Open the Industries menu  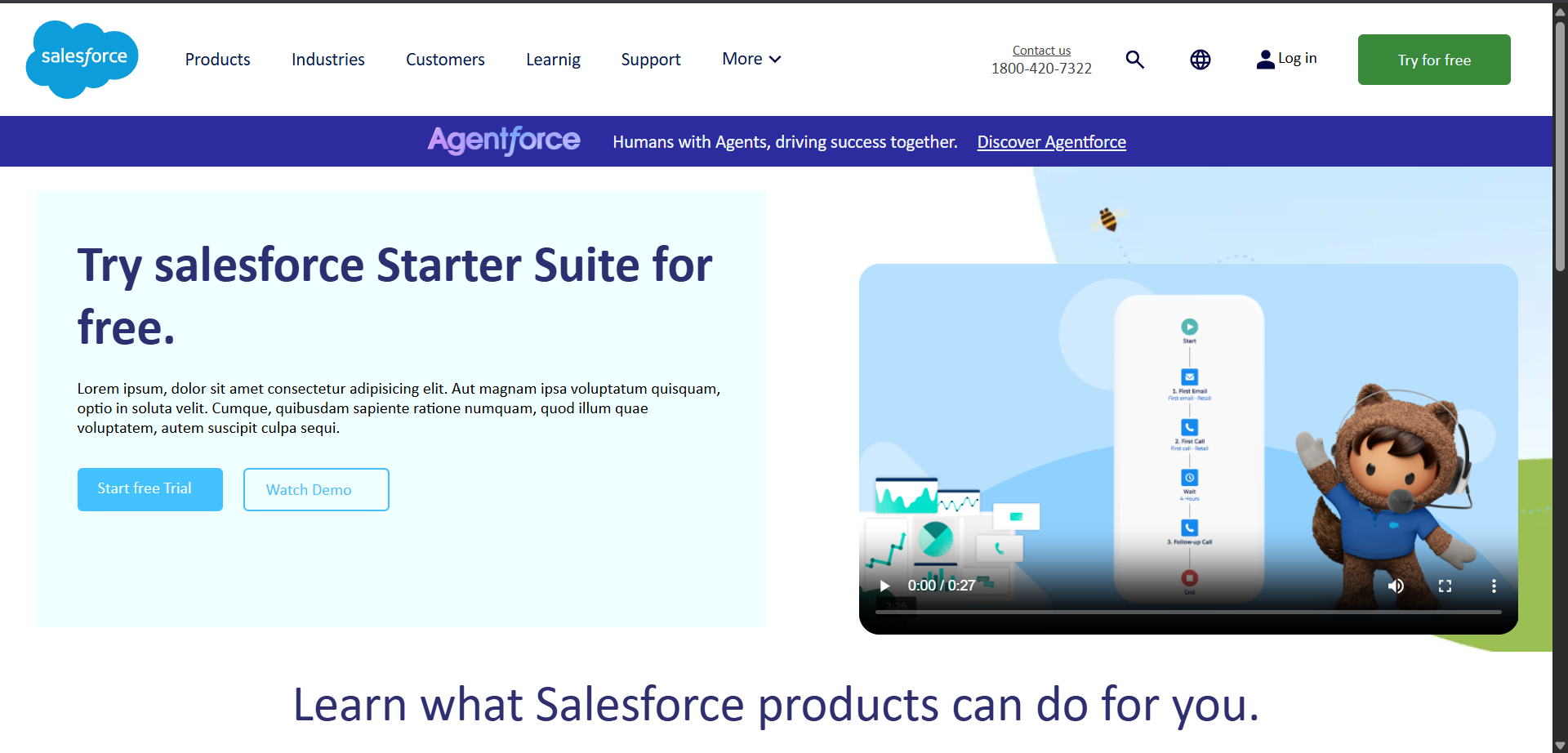coord(327,60)
